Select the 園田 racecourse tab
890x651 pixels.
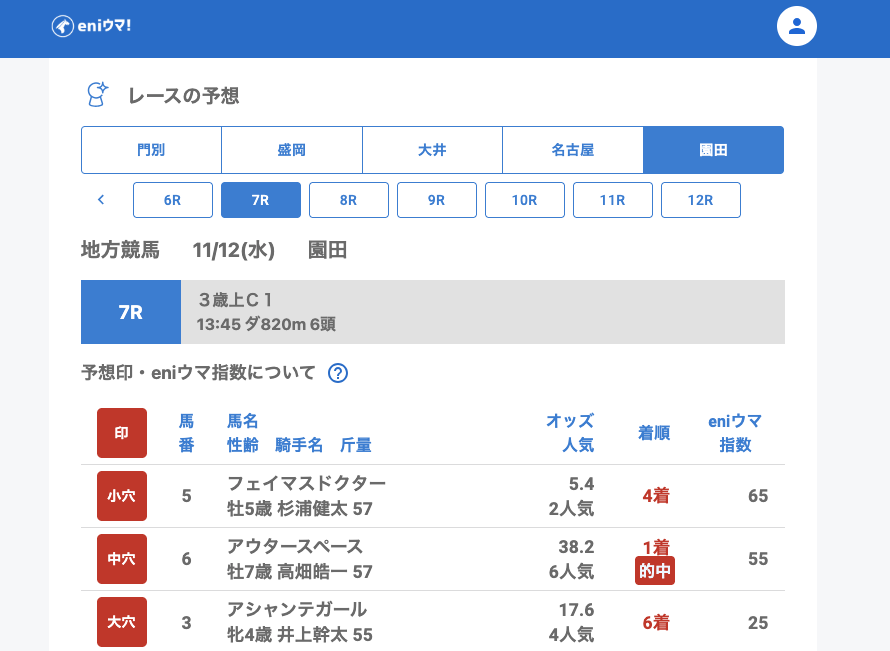[713, 150]
